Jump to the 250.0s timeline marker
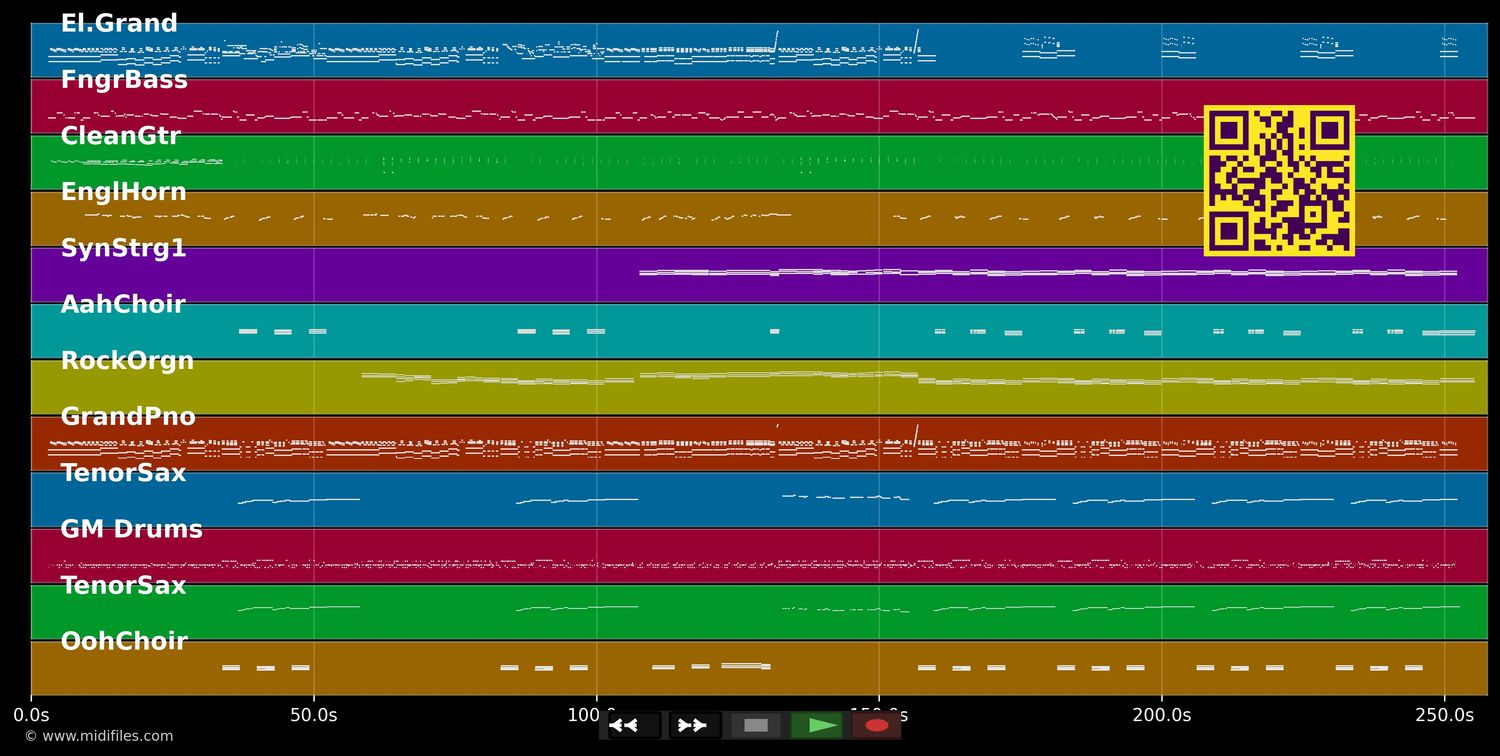 [1444, 715]
